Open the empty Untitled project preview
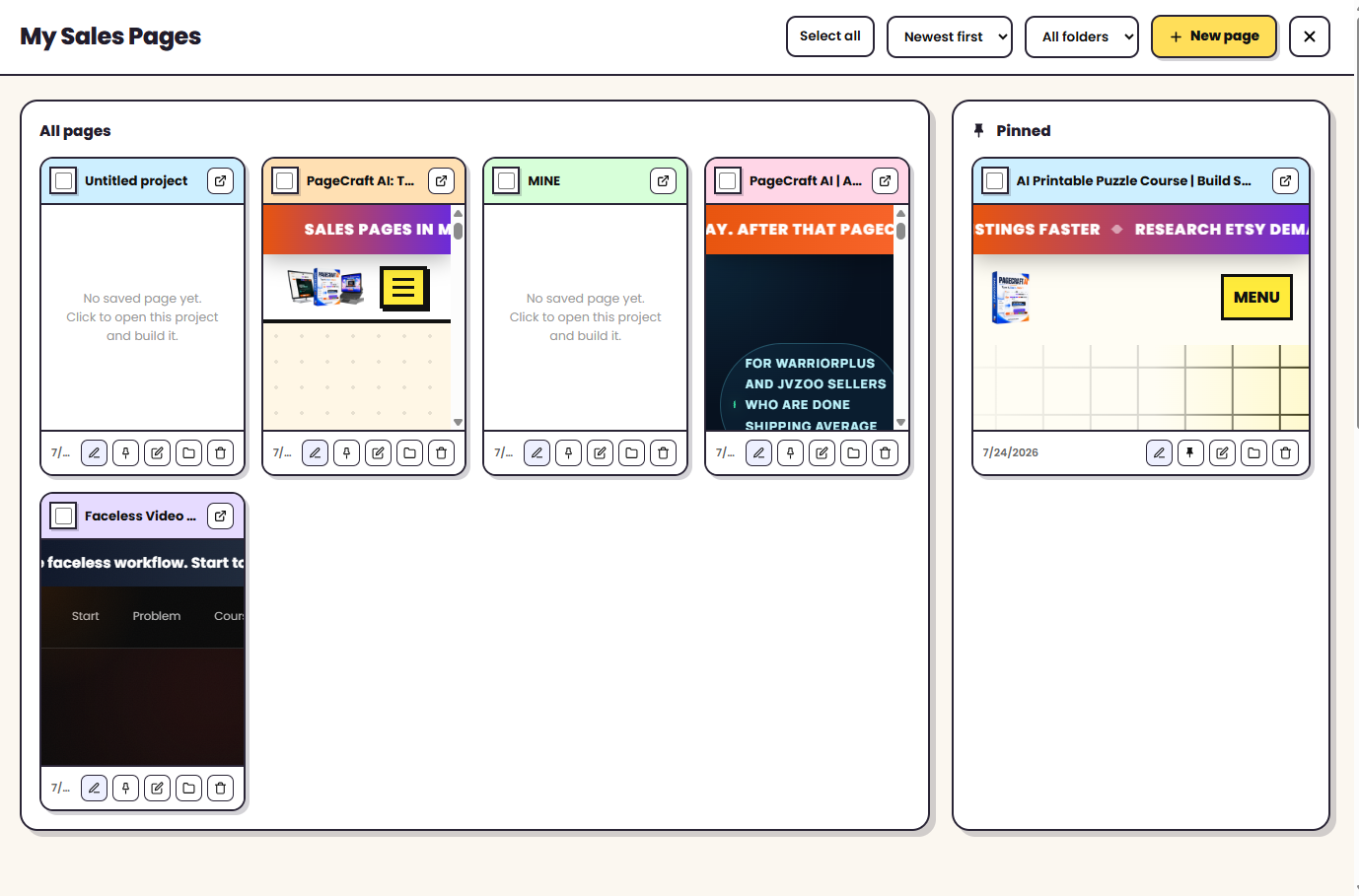This screenshot has height=896, width=1359. (143, 317)
